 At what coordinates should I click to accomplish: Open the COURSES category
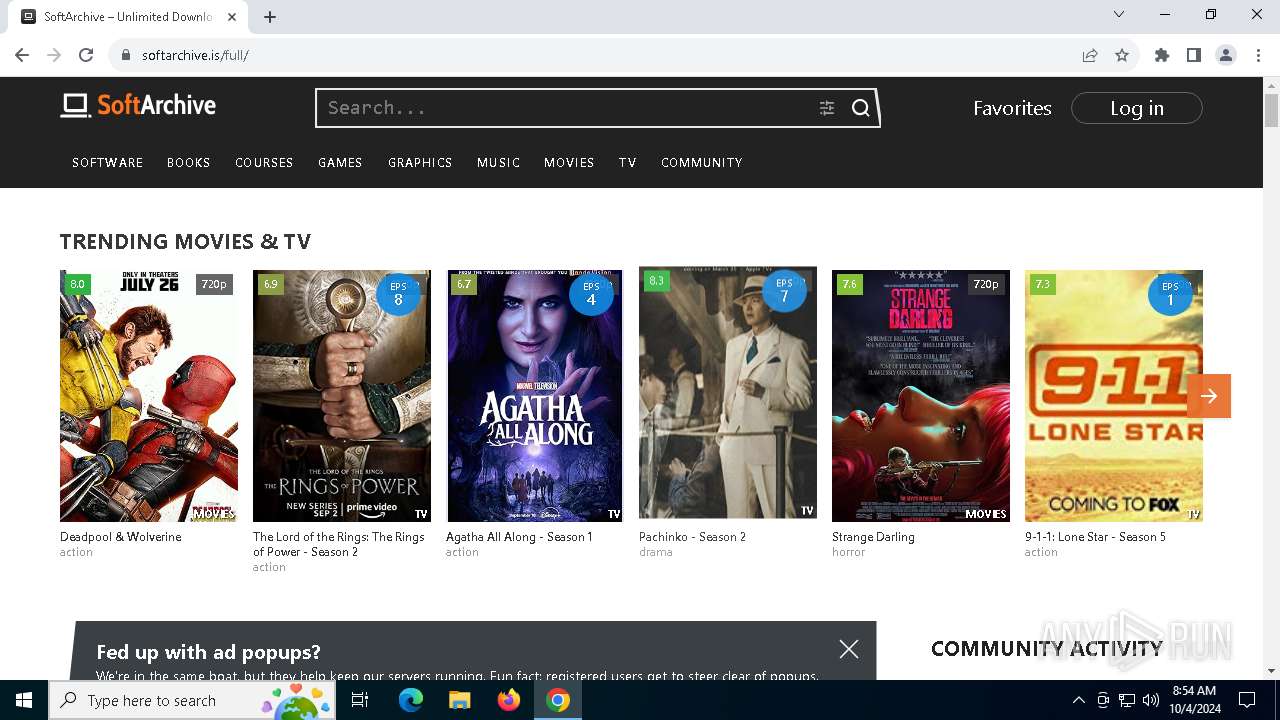click(264, 162)
